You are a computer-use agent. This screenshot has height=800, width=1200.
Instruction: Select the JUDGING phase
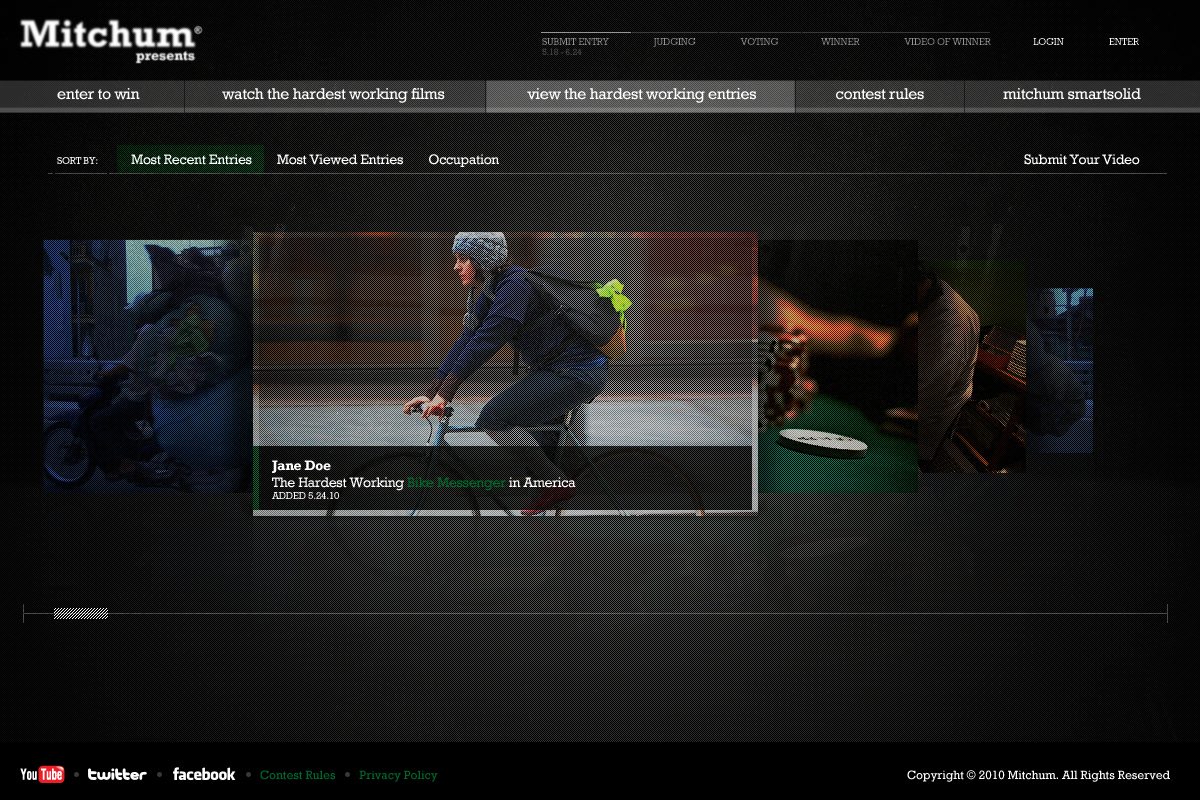(x=674, y=42)
